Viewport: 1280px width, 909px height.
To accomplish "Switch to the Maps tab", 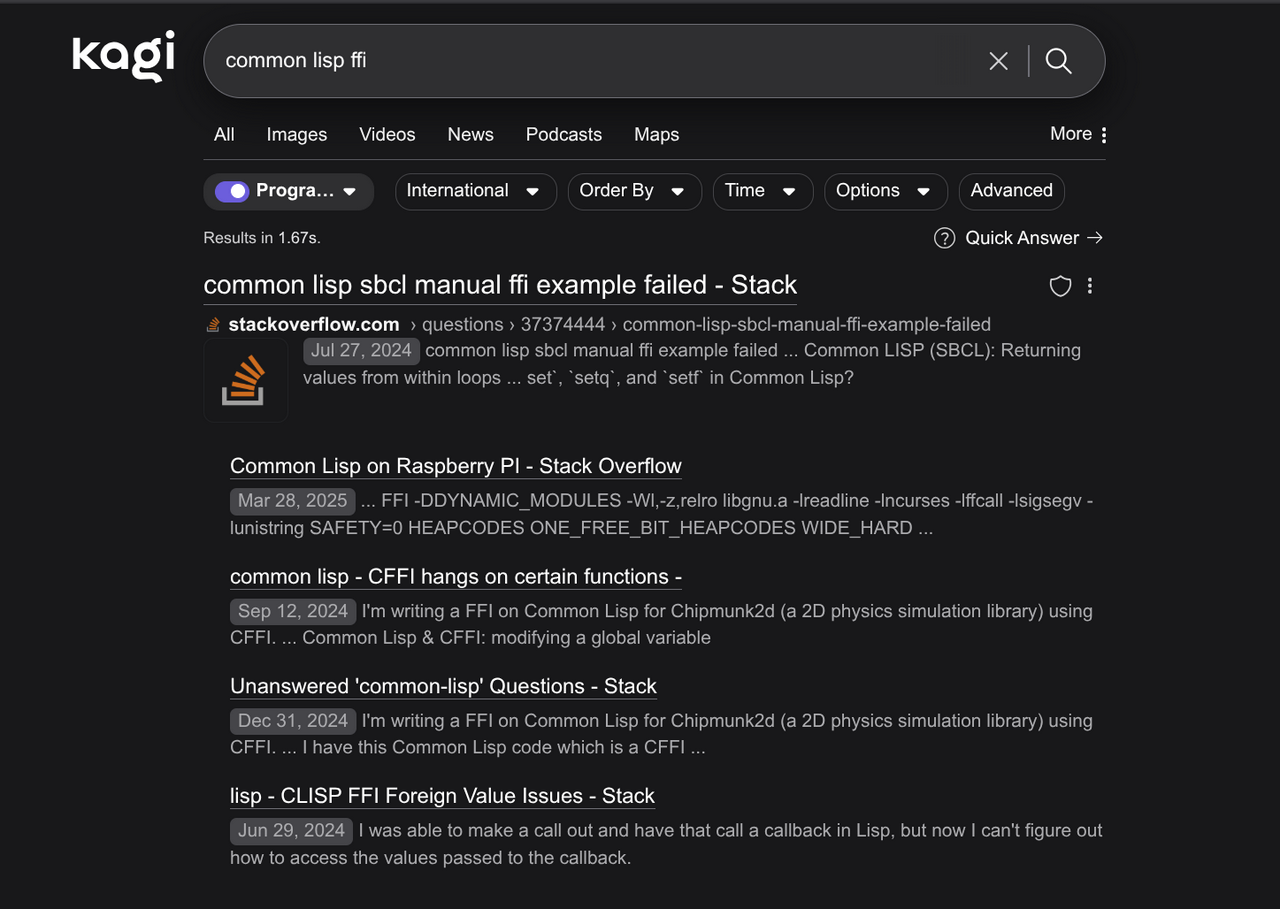I will tap(657, 135).
